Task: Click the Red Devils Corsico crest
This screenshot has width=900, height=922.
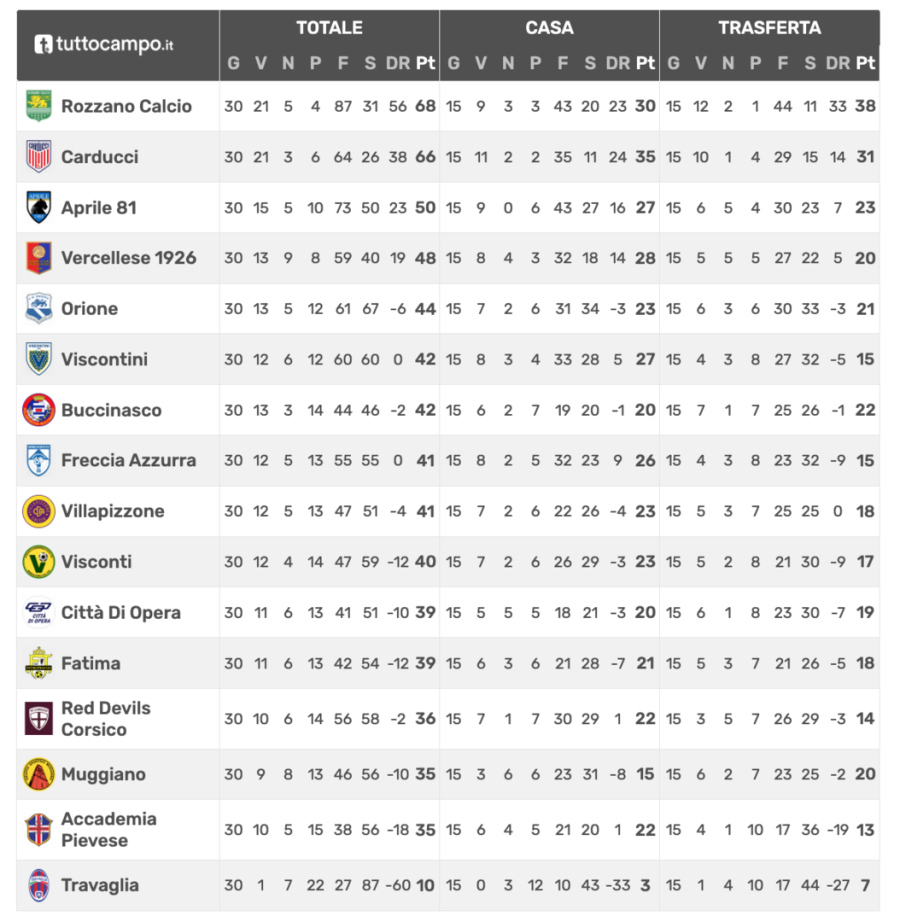Action: point(38,719)
